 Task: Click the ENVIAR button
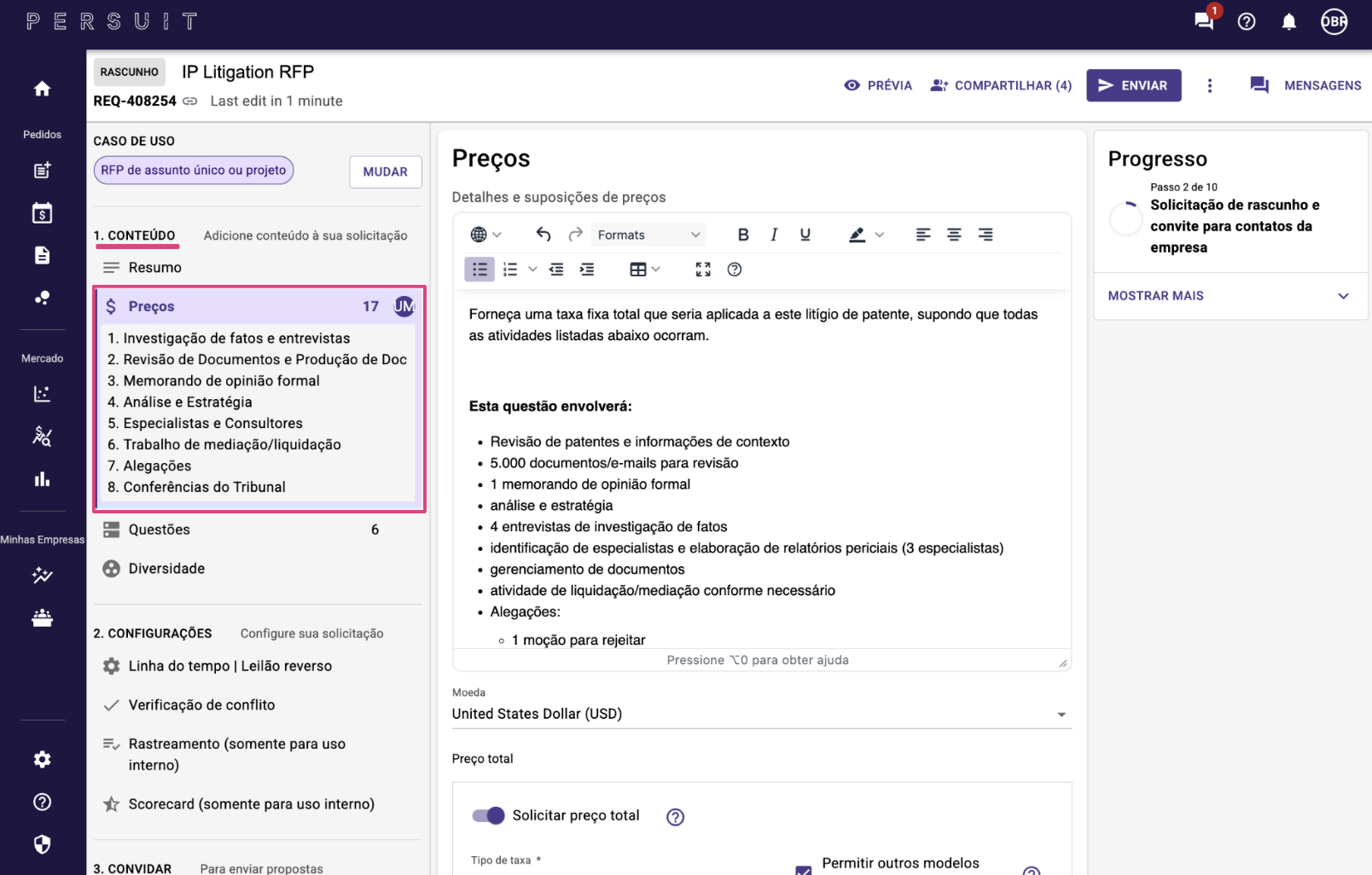(x=1133, y=85)
